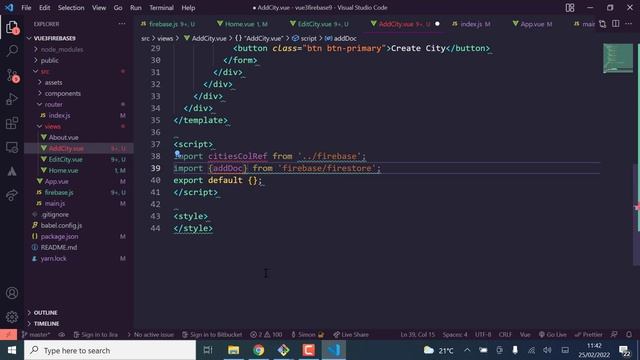Open Explorer more actions ellipsis
The image size is (640, 360).
tap(122, 24)
